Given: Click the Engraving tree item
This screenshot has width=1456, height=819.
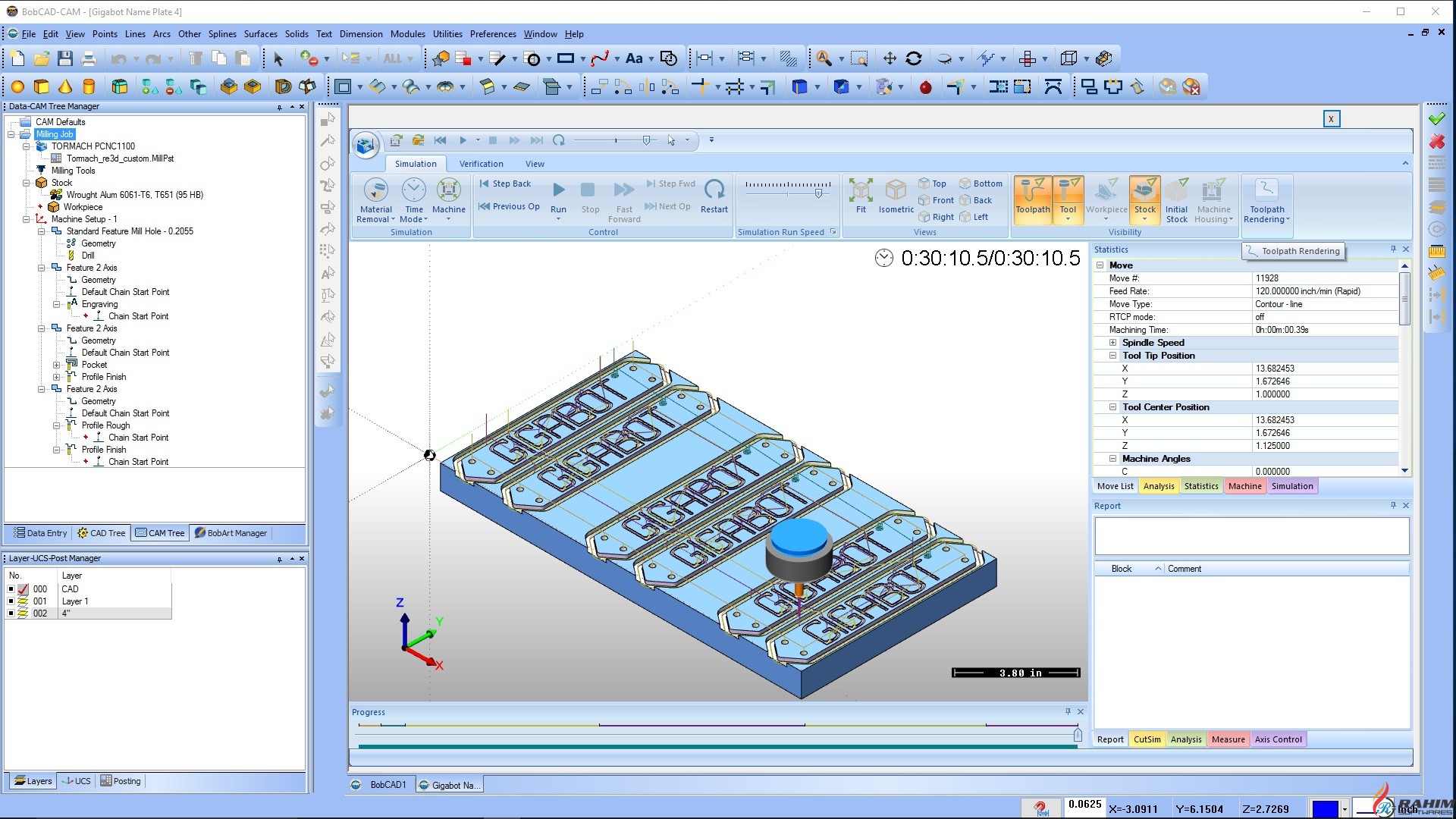Looking at the screenshot, I should (x=99, y=303).
